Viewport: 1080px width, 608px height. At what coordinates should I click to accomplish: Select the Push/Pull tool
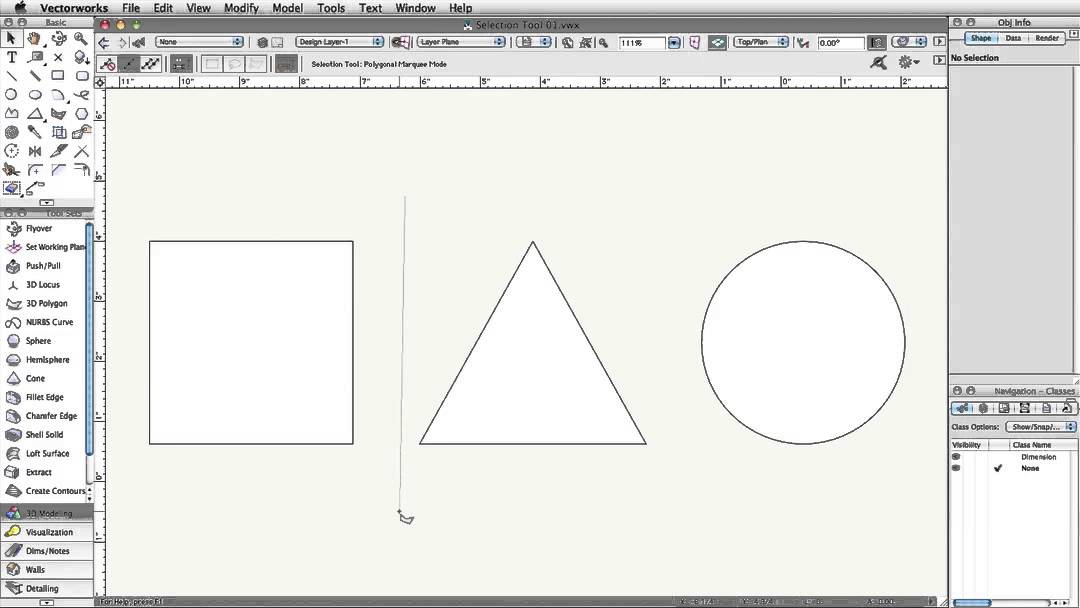(44, 266)
